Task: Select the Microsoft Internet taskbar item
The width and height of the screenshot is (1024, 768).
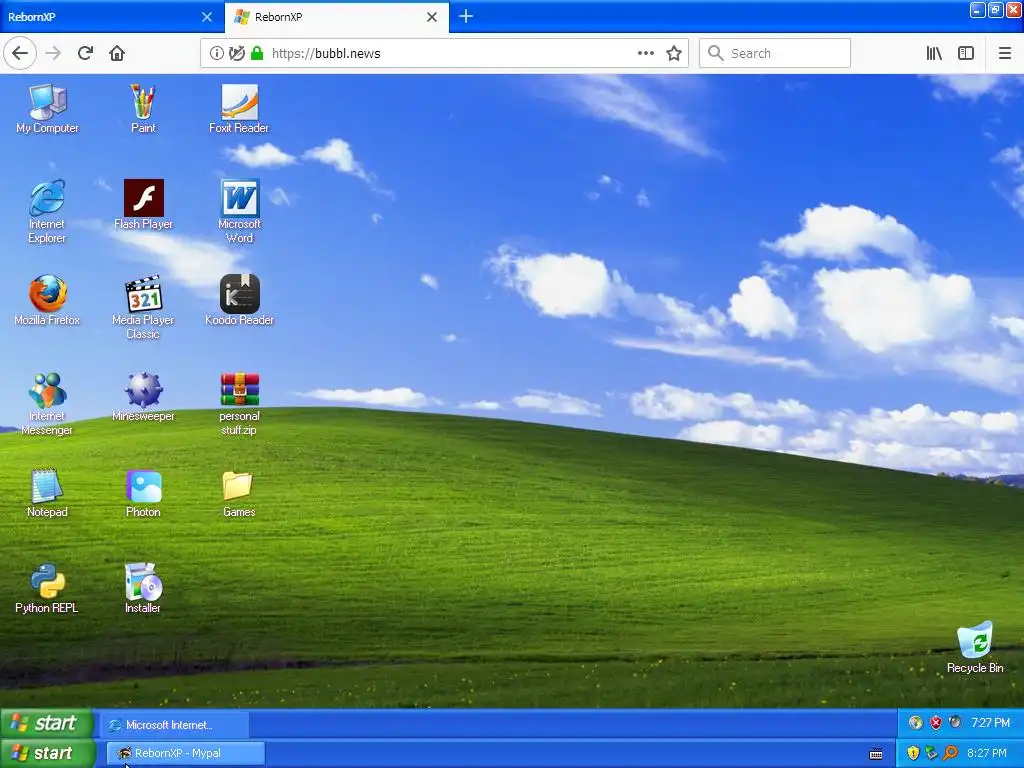Action: [x=175, y=725]
